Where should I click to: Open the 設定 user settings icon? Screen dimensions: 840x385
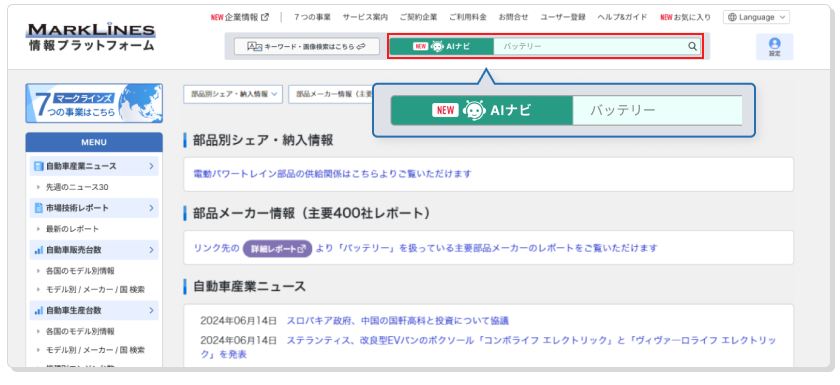(x=774, y=47)
